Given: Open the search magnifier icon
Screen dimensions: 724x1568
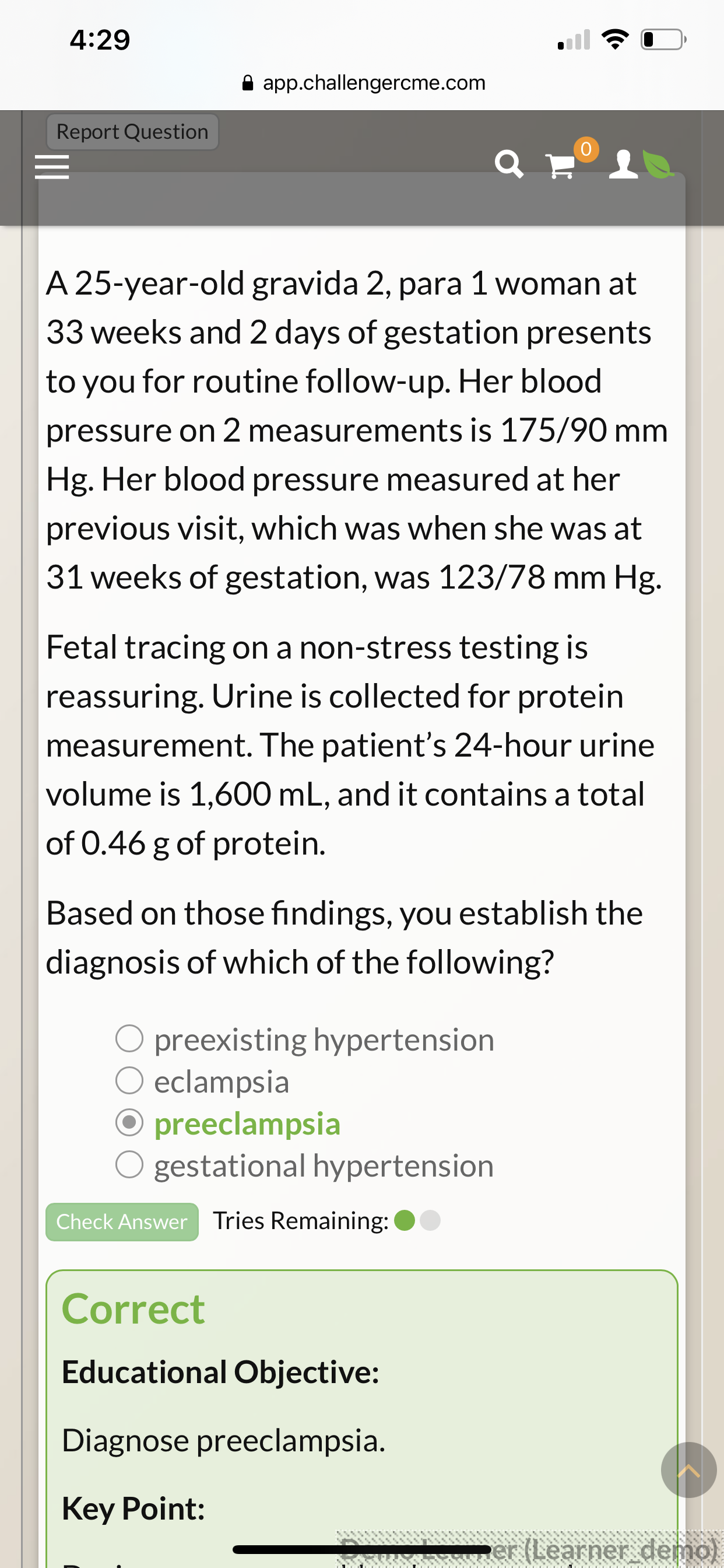Looking at the screenshot, I should tap(509, 164).
